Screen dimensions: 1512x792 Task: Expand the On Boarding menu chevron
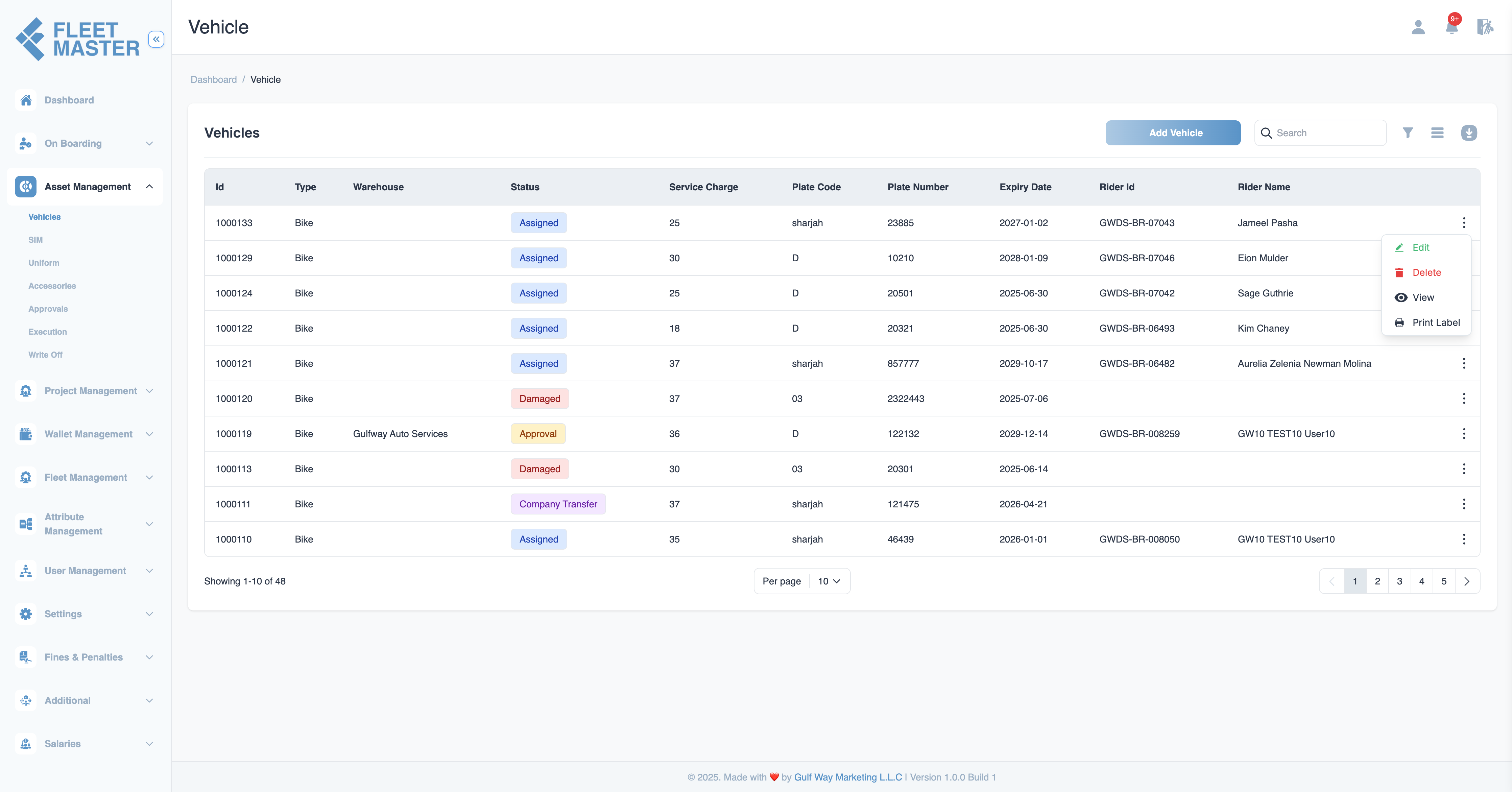tap(149, 143)
